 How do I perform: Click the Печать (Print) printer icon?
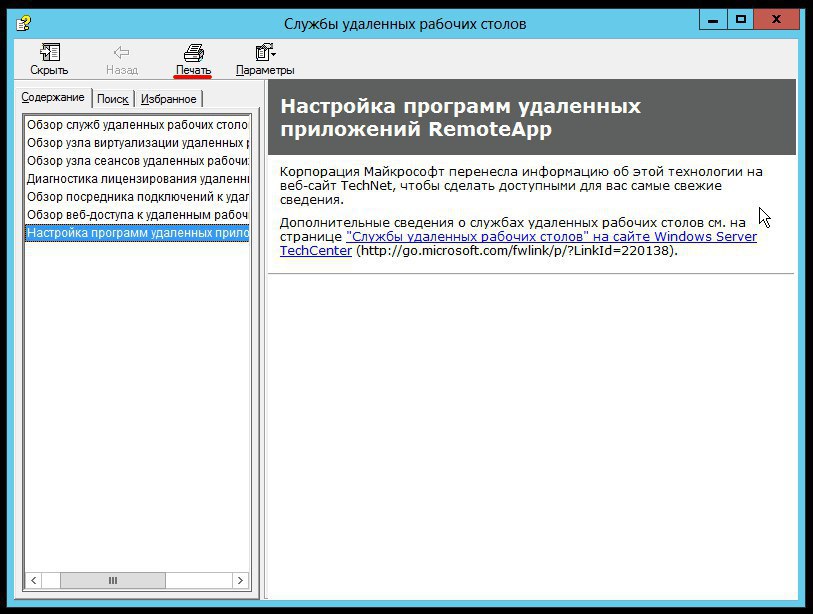point(193,54)
